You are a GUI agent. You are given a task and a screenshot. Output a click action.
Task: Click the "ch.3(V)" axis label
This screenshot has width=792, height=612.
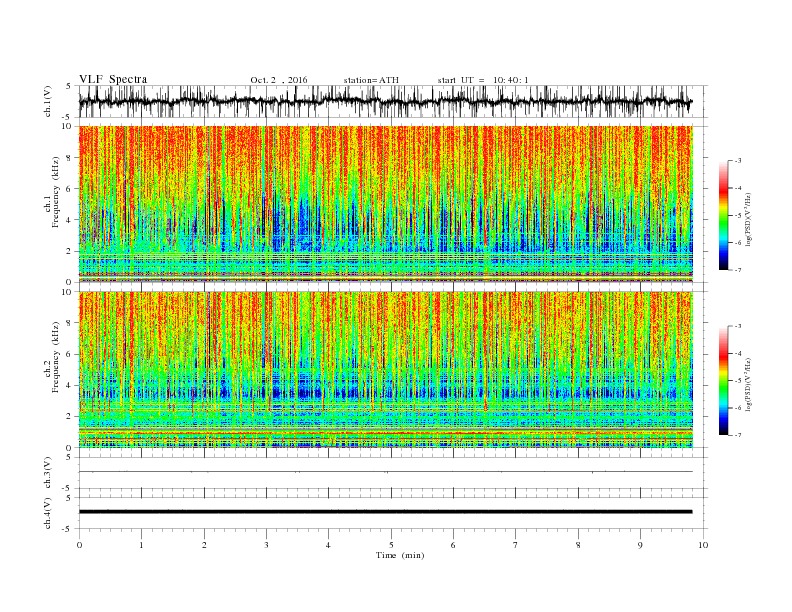[x=47, y=473]
